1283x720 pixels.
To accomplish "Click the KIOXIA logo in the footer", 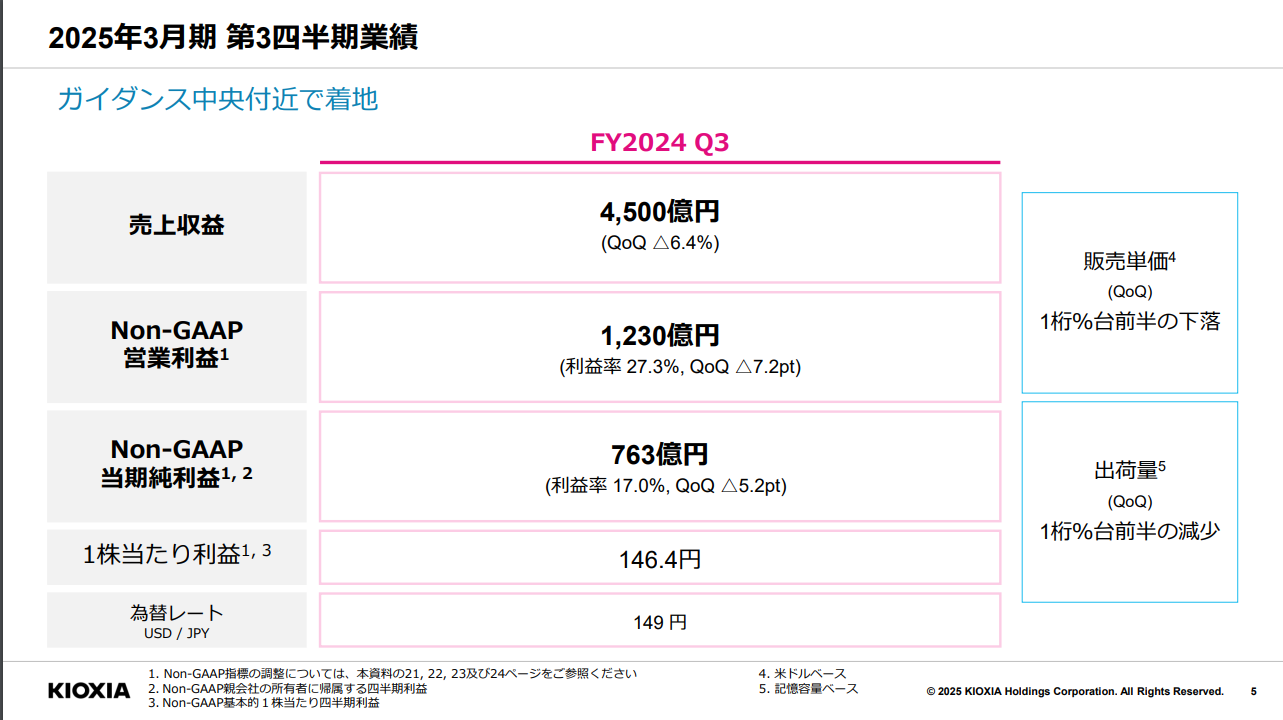I will 89,690.
